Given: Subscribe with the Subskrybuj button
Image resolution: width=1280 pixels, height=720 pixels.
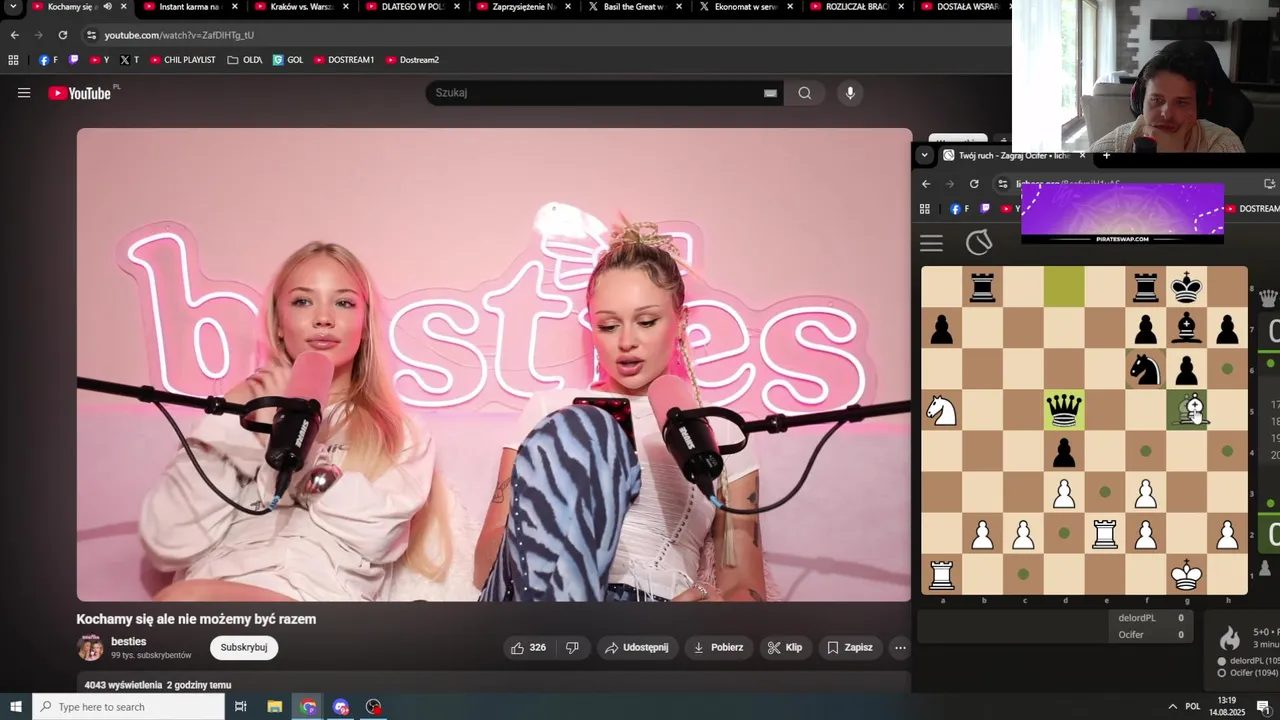Looking at the screenshot, I should tap(244, 648).
